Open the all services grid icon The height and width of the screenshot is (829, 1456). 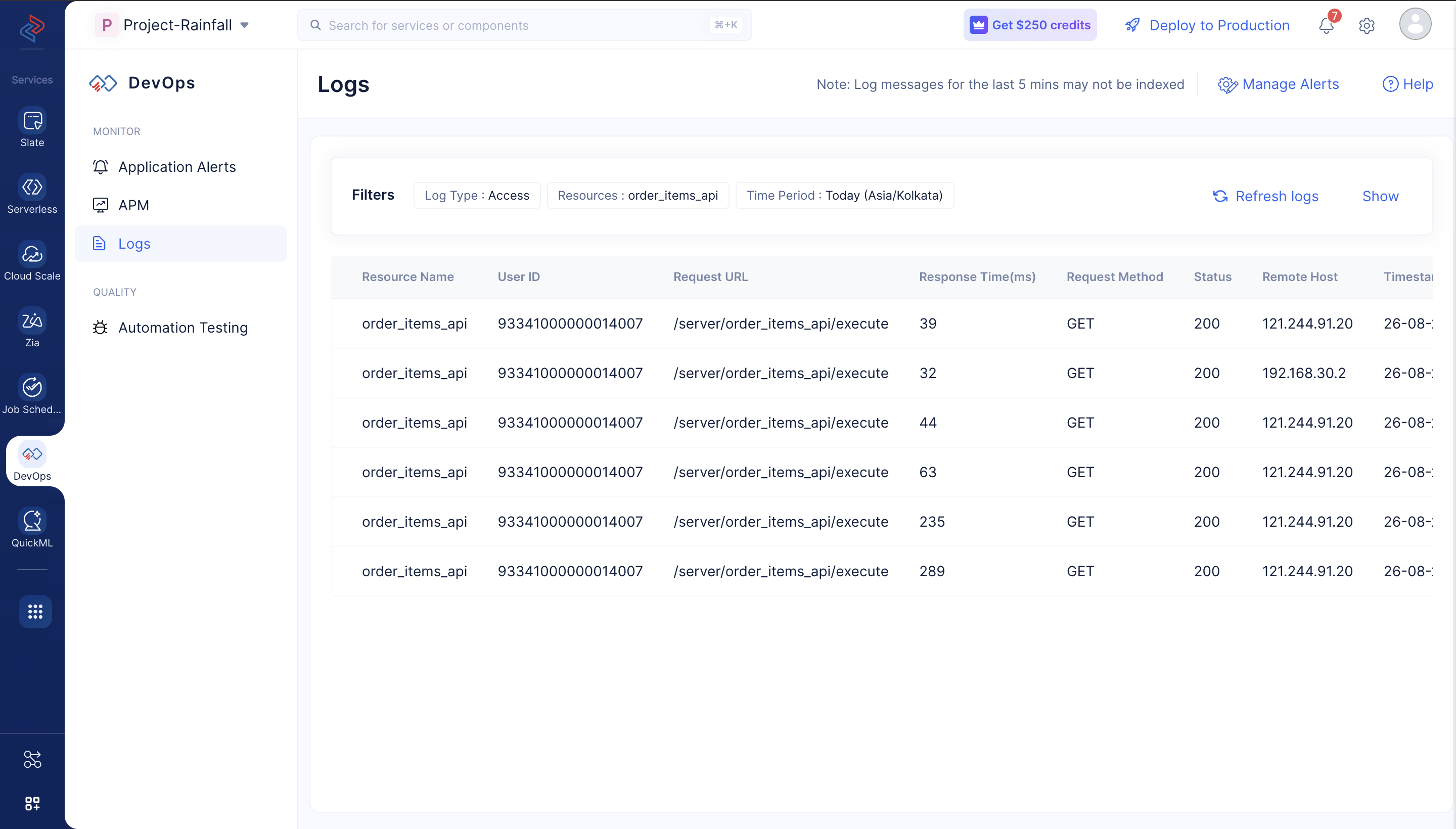[35, 612]
